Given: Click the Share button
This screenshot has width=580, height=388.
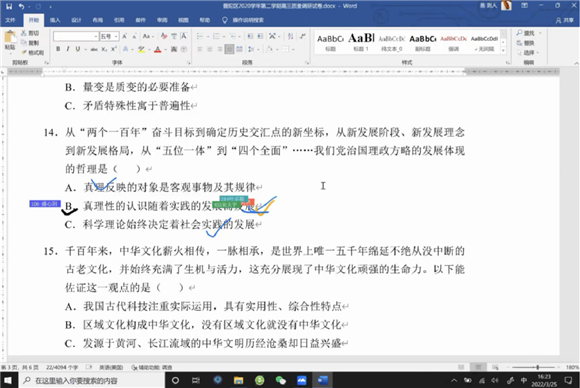Looking at the screenshot, I should tap(564, 20).
